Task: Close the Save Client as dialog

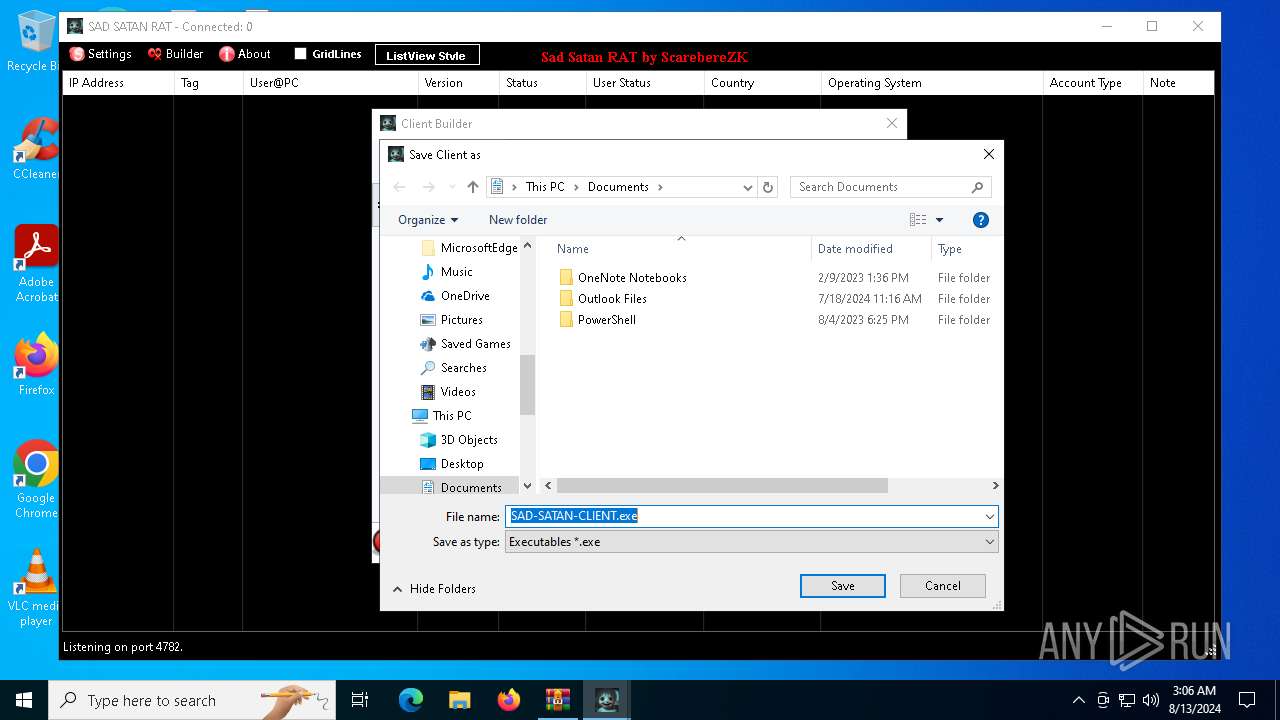Action: pyautogui.click(x=988, y=154)
